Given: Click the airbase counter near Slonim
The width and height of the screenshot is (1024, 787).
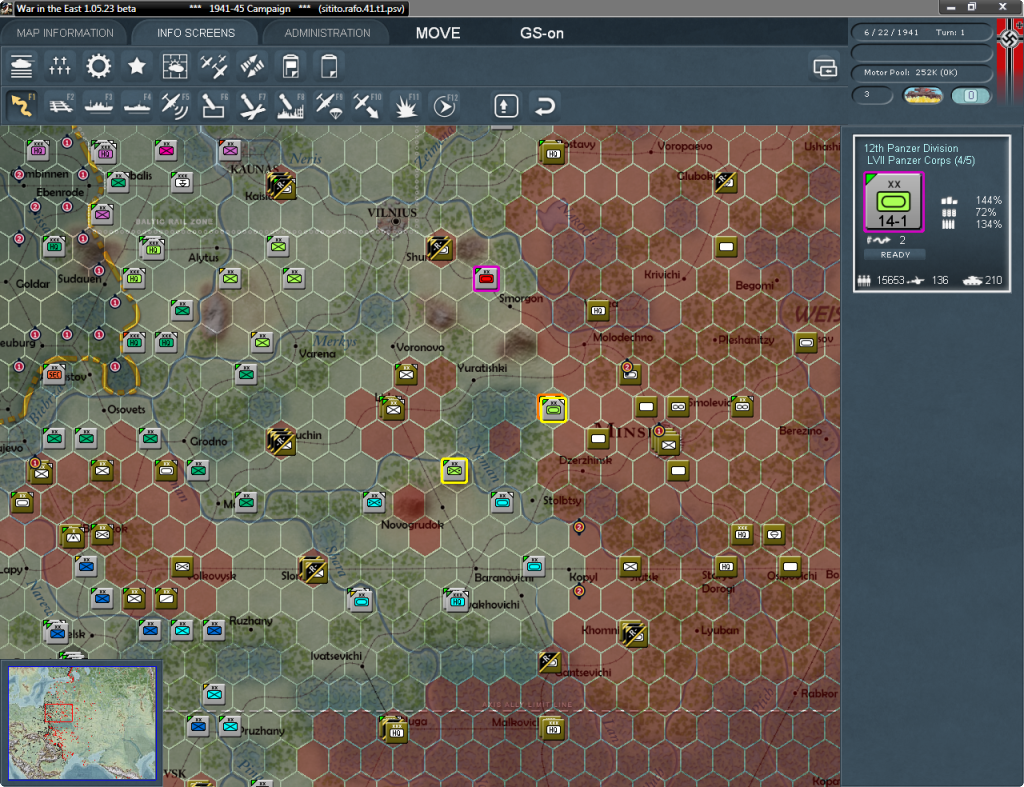Looking at the screenshot, I should (x=313, y=570).
